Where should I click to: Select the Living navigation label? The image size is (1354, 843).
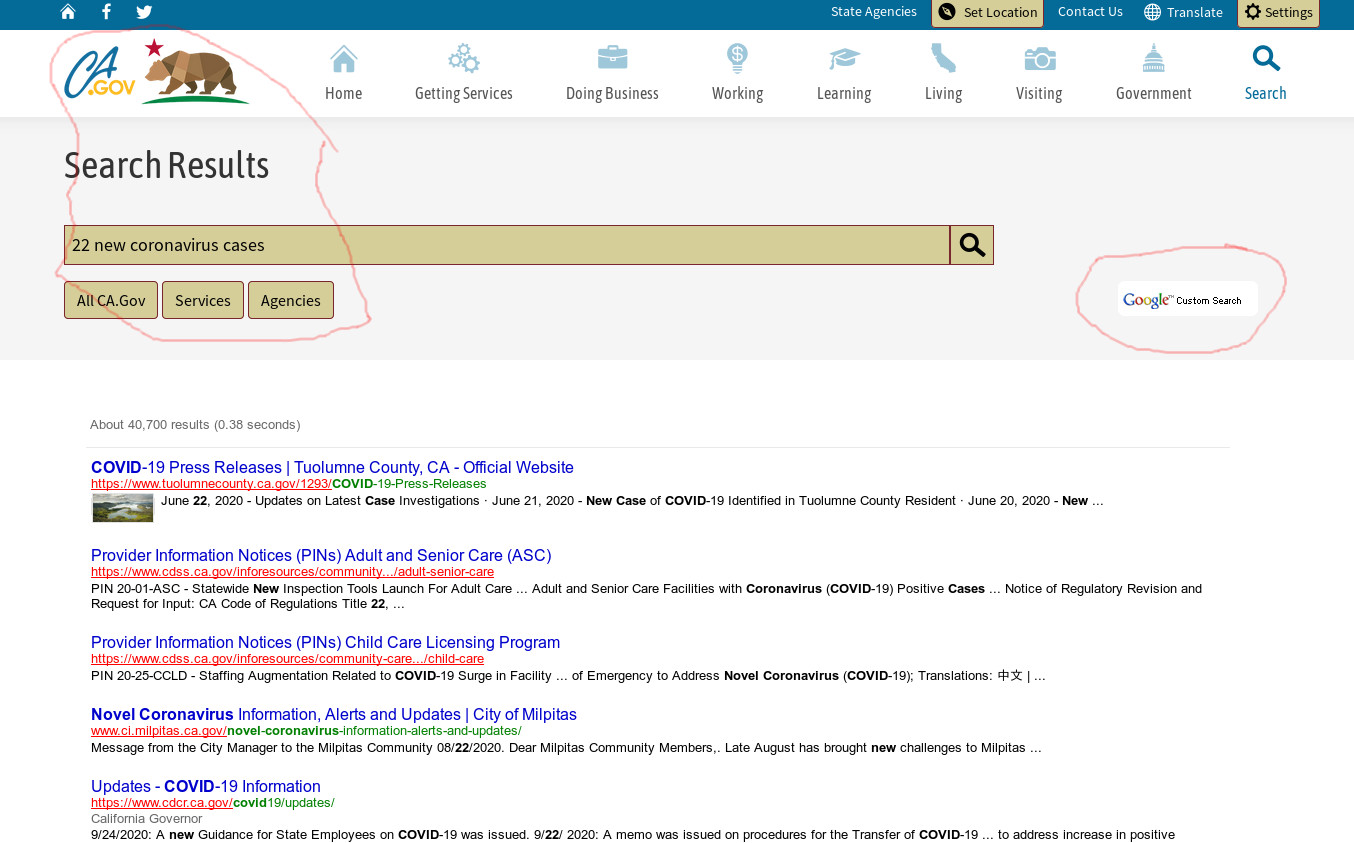tap(943, 94)
